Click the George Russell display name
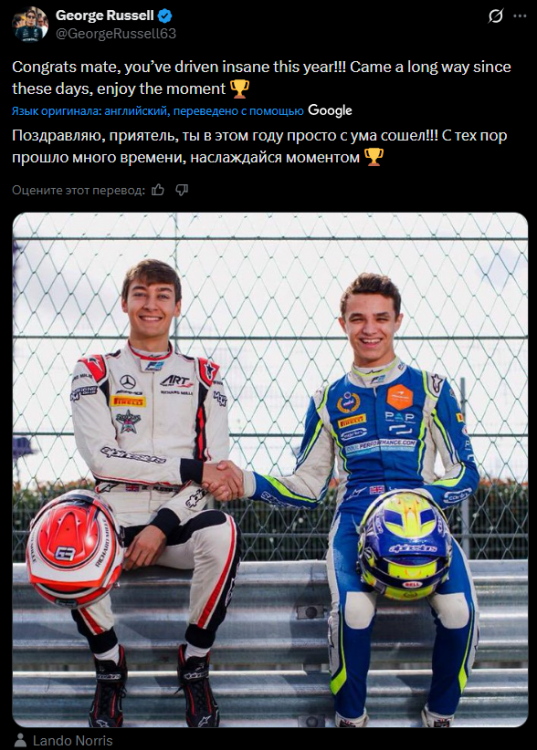 coord(105,15)
